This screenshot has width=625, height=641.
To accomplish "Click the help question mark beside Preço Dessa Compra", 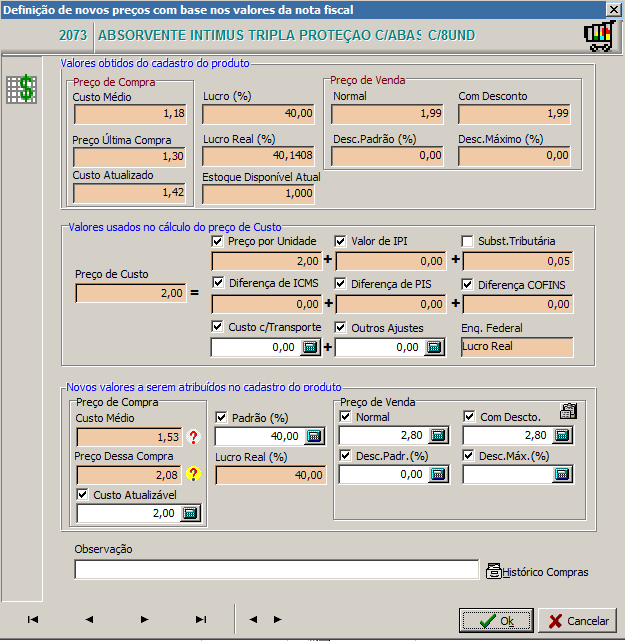I will [193, 474].
